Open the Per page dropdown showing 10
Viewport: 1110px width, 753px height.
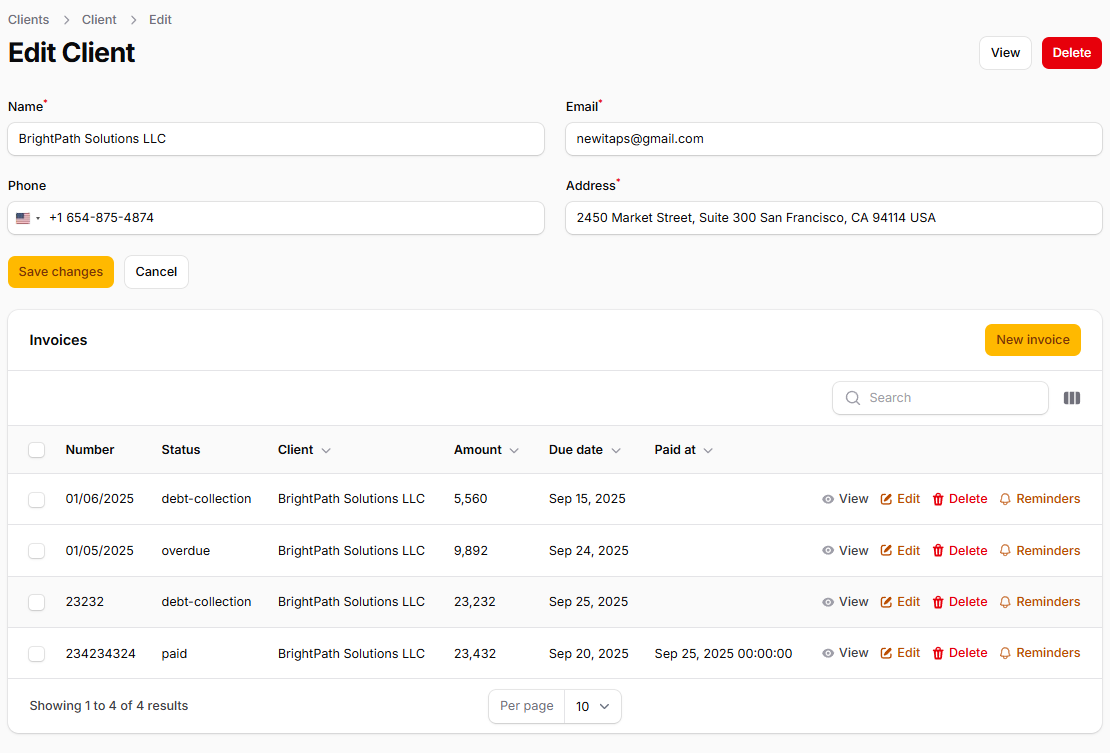(592, 706)
